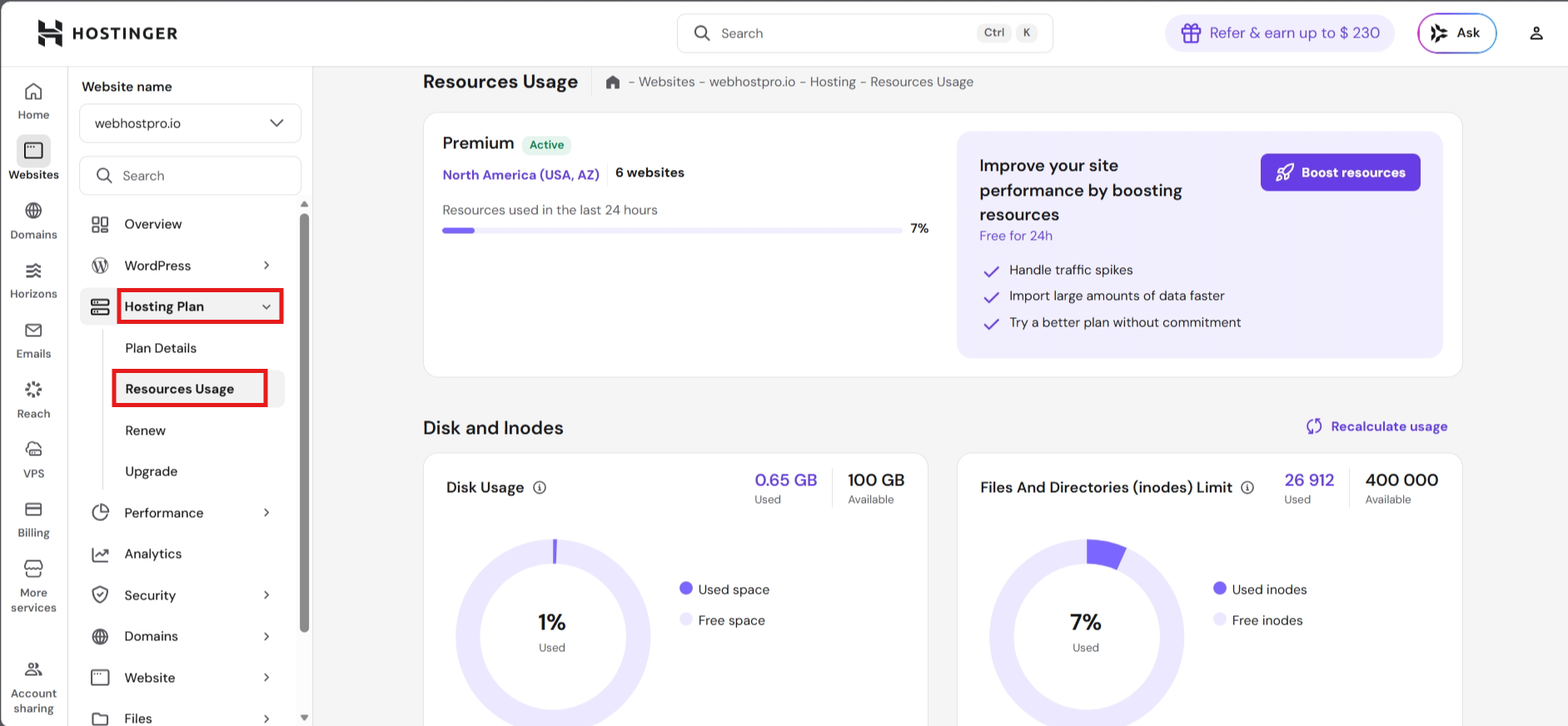
Task: Open VPS in left rail
Action: tap(33, 460)
